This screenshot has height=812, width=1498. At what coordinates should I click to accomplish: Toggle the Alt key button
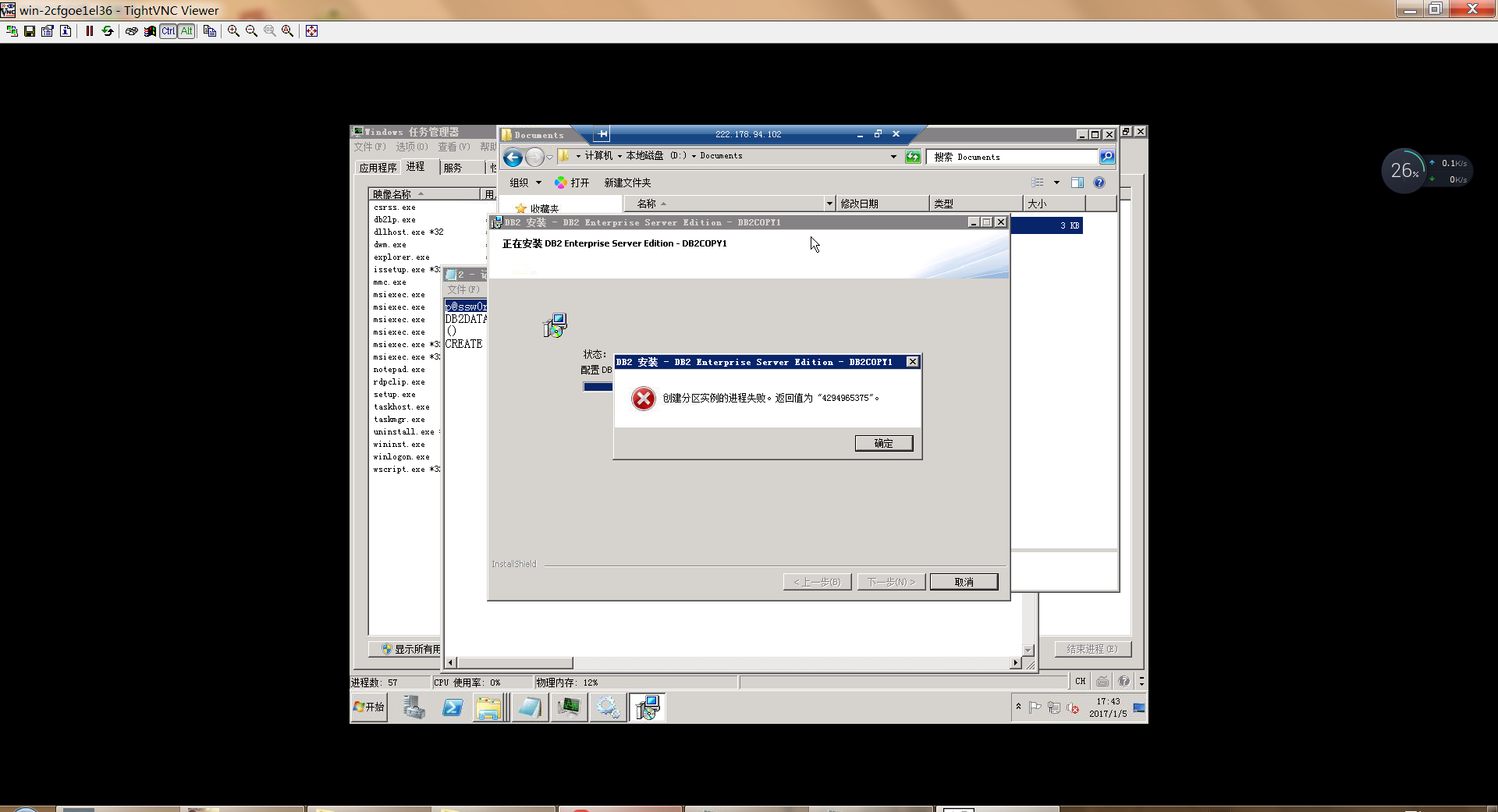186,31
